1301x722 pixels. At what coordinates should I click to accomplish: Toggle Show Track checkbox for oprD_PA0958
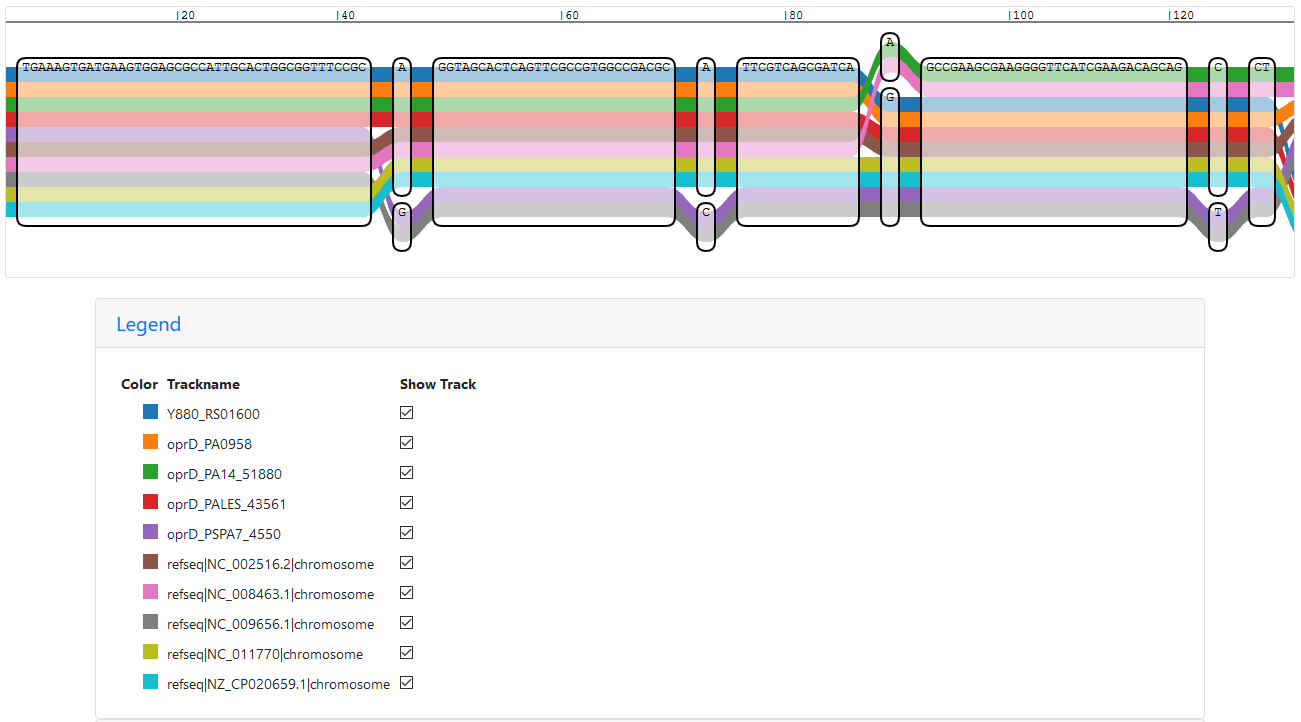pos(406,443)
